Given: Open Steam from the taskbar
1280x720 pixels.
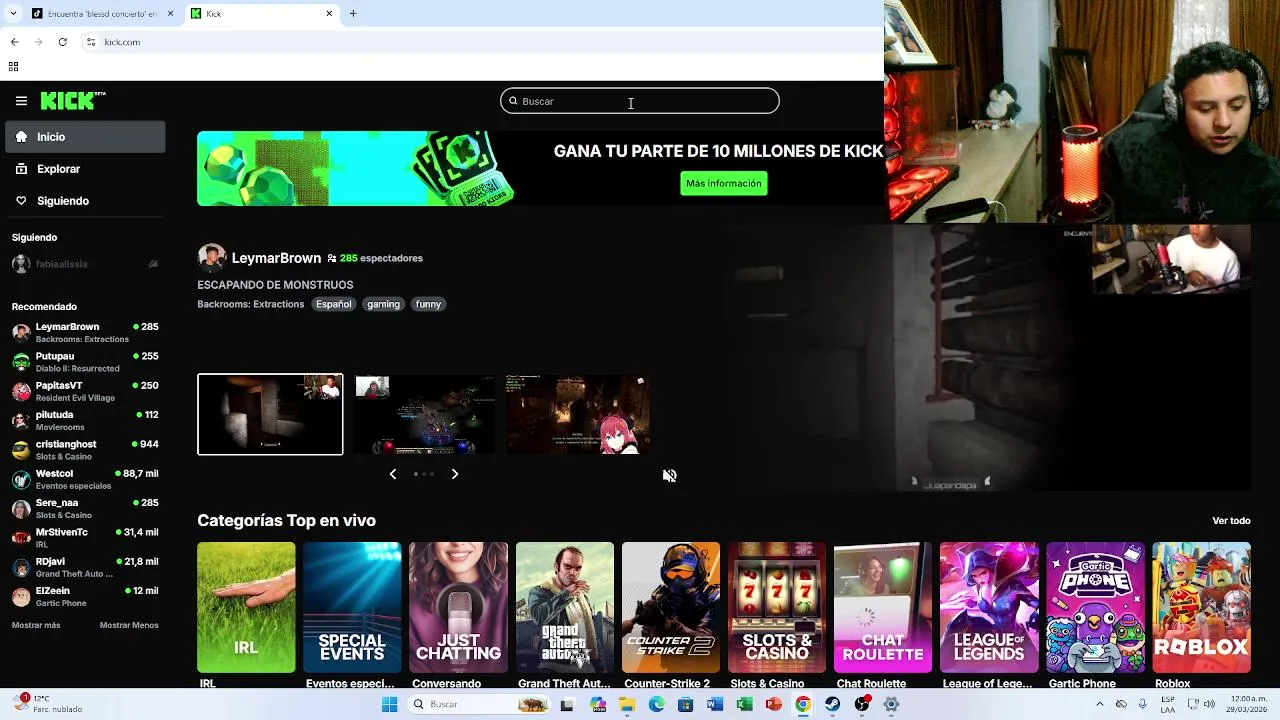Looking at the screenshot, I should tap(832, 704).
